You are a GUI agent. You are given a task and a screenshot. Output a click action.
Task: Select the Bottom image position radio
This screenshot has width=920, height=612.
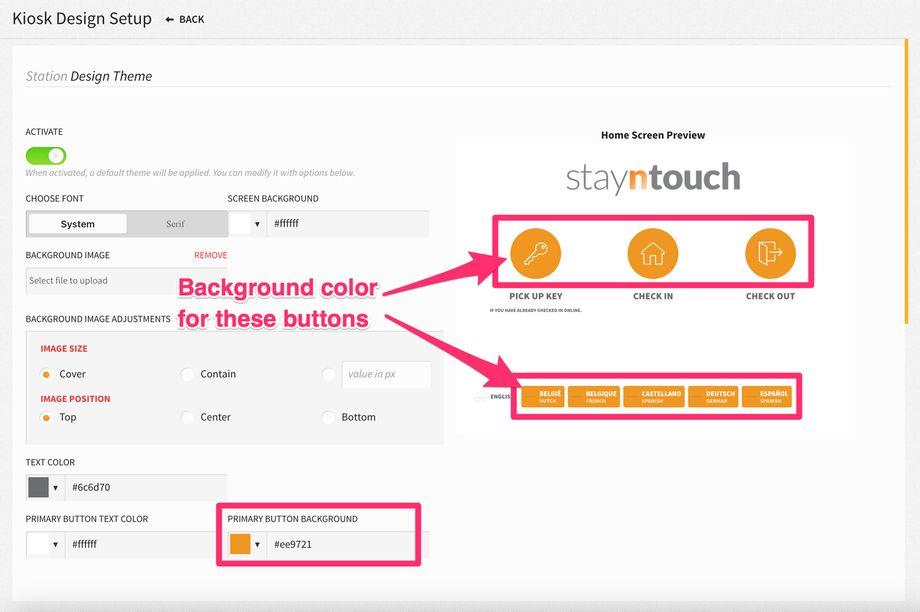coord(328,417)
